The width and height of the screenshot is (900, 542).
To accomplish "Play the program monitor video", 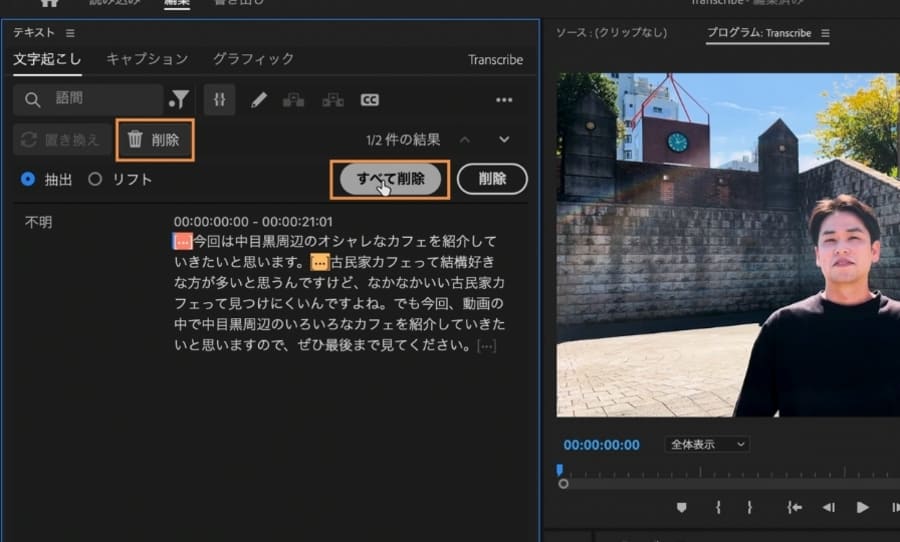I will pos(862,508).
